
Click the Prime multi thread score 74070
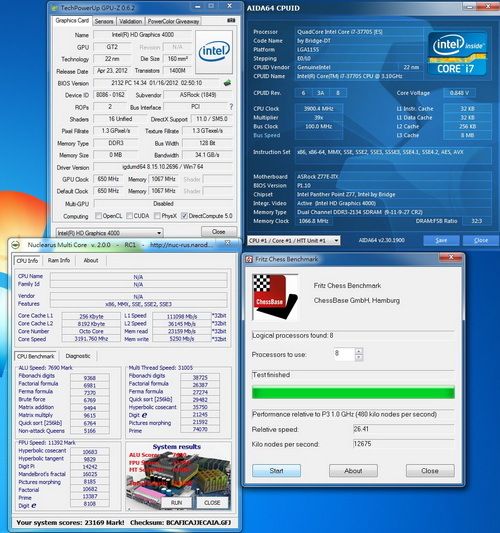[x=200, y=429]
